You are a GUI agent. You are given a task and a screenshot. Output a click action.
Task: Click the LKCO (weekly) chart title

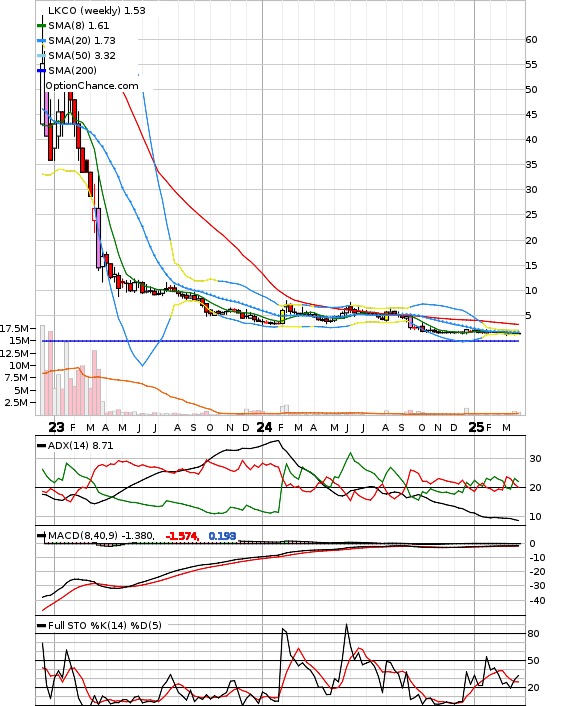(96, 10)
